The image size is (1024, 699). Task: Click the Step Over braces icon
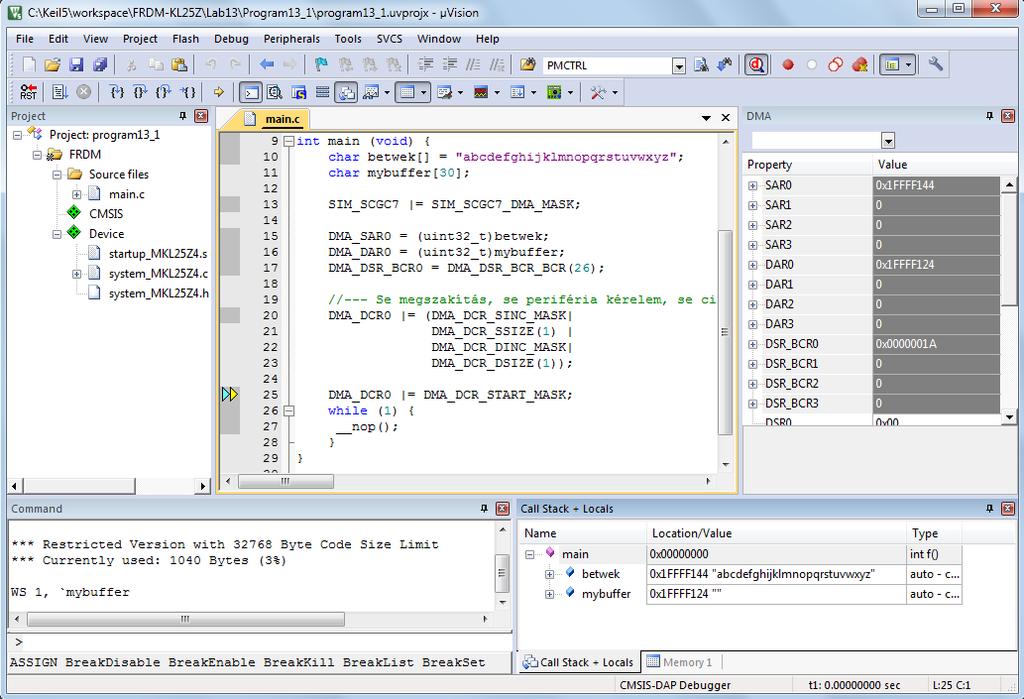click(140, 92)
